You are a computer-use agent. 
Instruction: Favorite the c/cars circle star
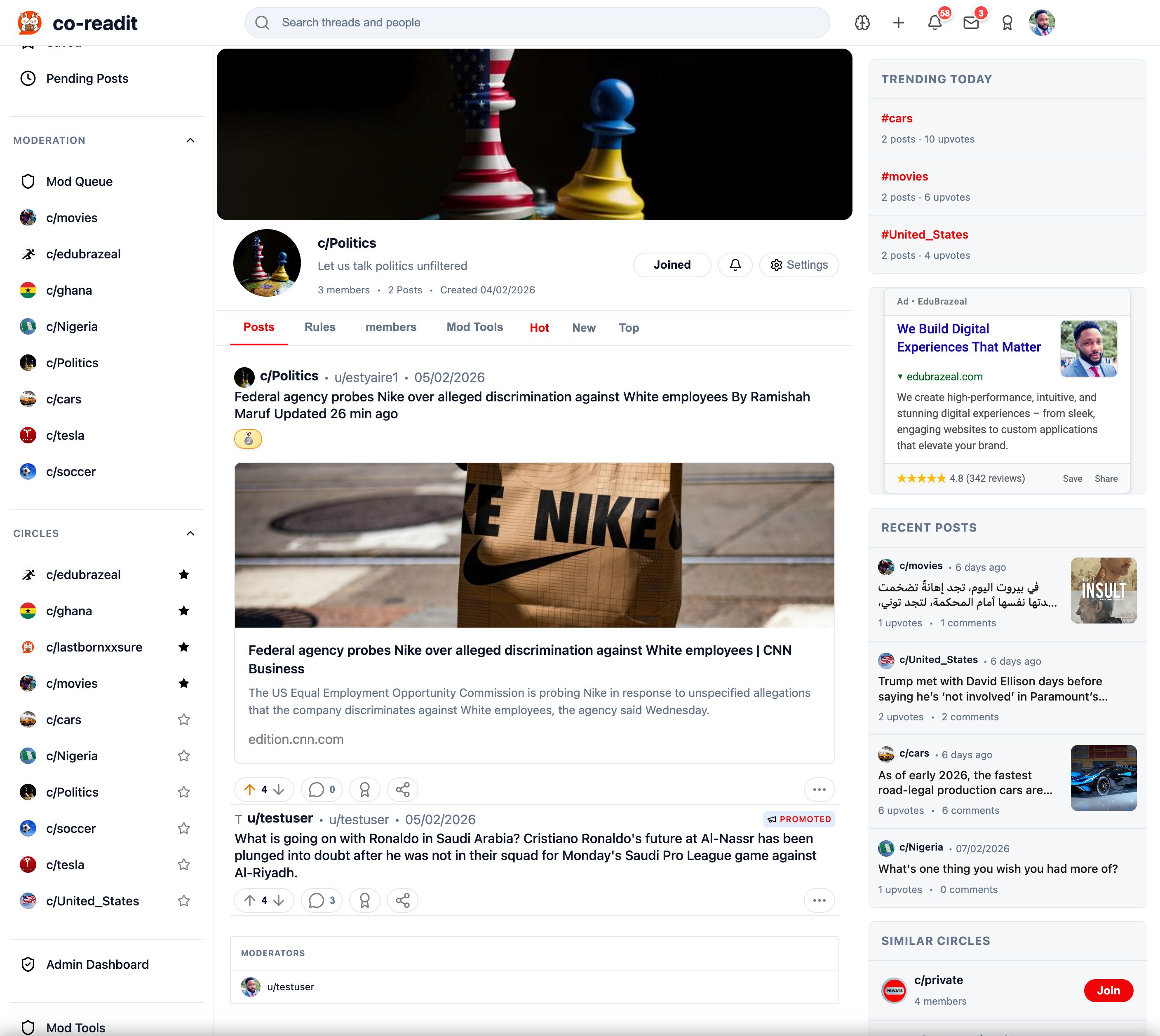[183, 720]
